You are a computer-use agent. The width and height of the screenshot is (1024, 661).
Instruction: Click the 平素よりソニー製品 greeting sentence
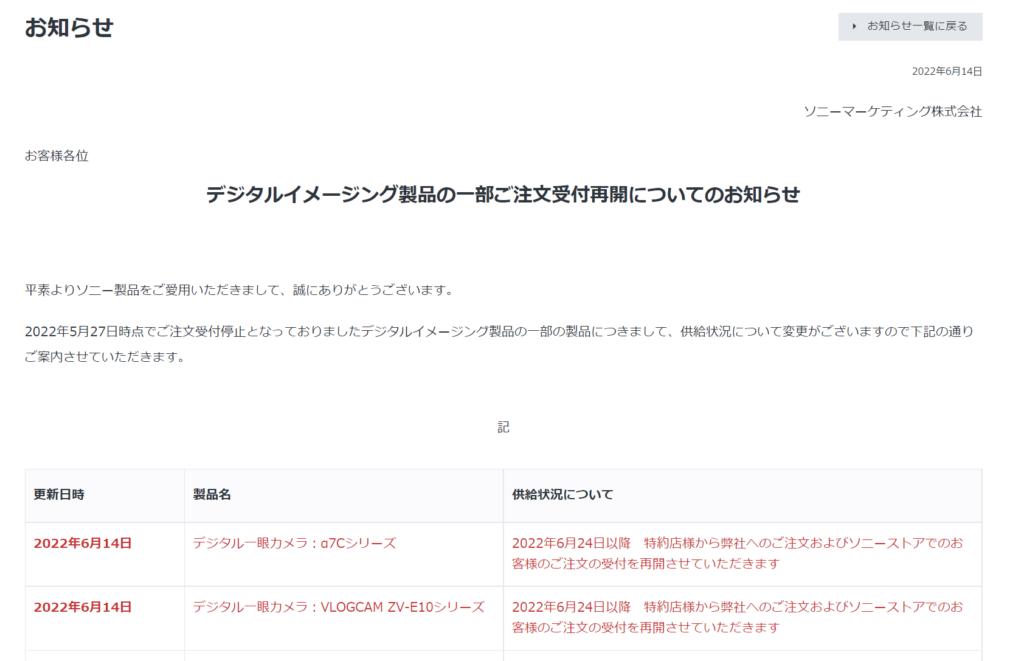(x=240, y=290)
